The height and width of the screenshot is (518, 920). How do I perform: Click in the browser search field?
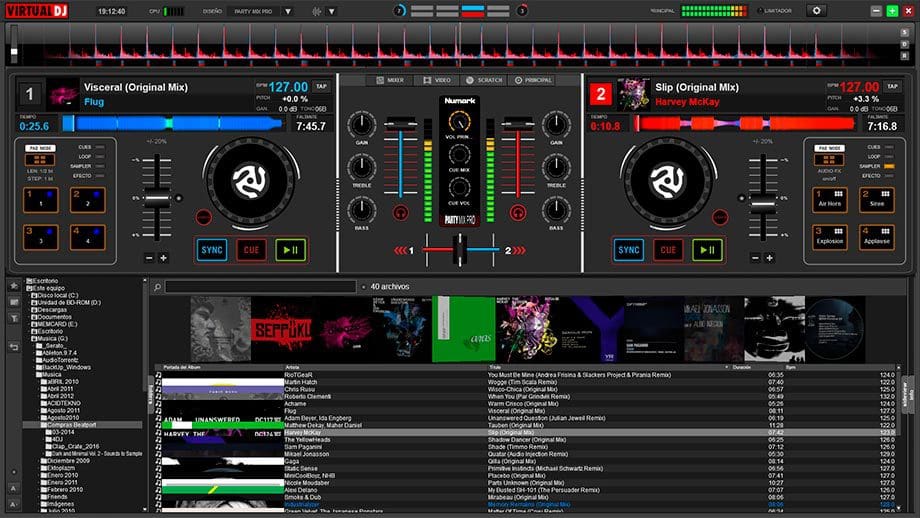click(x=261, y=287)
